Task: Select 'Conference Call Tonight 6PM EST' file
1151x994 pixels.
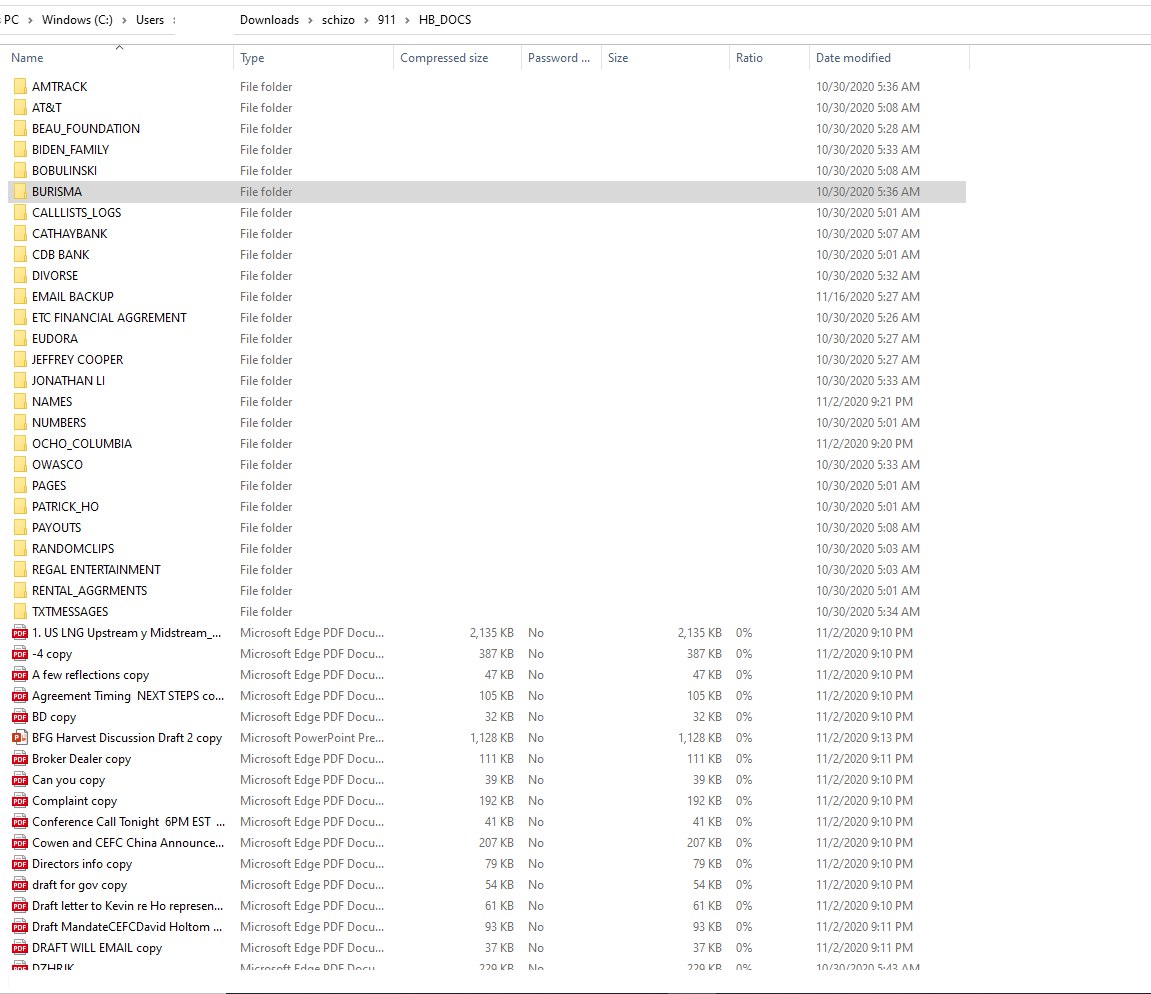Action: coord(128,822)
